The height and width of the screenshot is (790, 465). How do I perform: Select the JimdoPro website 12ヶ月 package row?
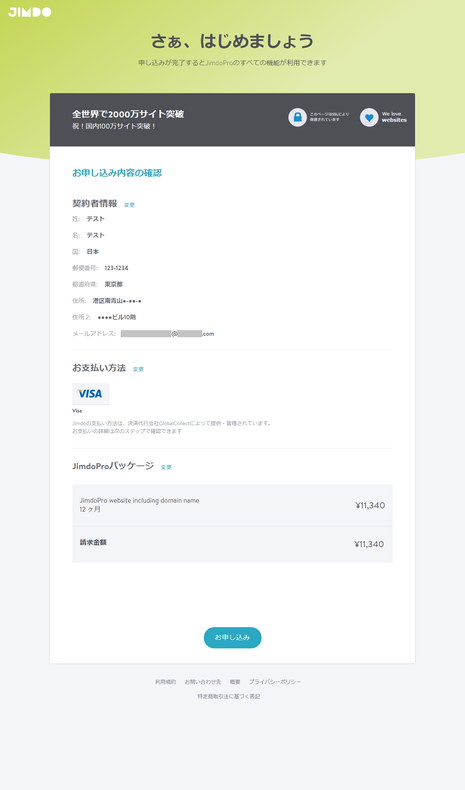(232, 505)
